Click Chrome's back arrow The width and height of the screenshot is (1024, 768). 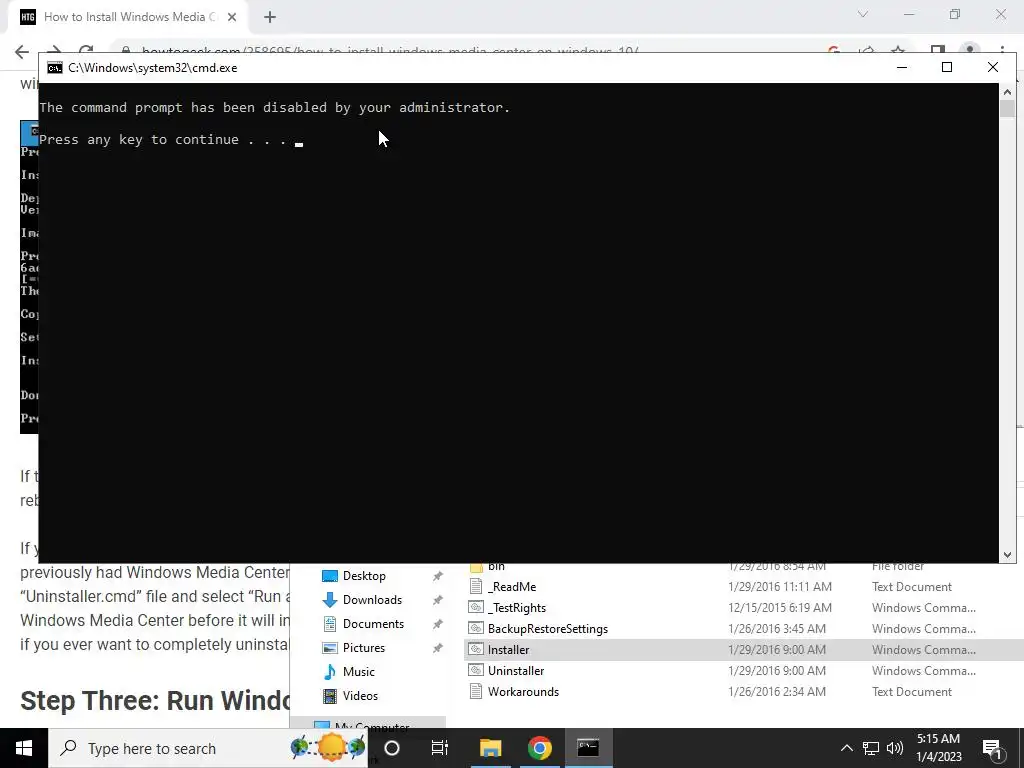pyautogui.click(x=22, y=52)
